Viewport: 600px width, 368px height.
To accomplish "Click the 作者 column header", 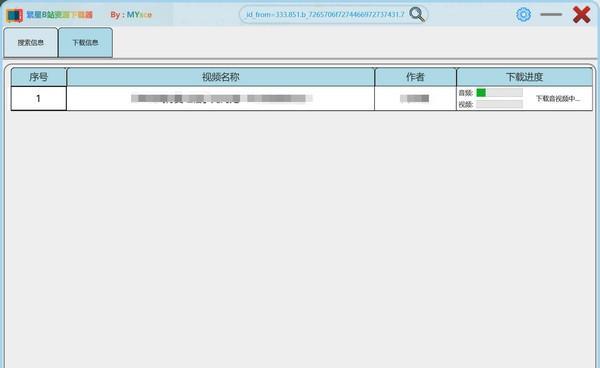I will (415, 77).
